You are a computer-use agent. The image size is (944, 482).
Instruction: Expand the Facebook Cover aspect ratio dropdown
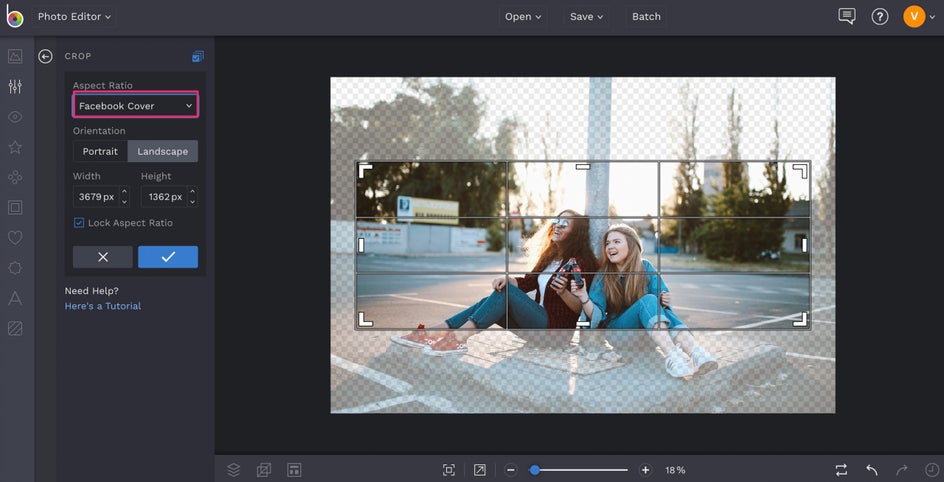coord(136,106)
